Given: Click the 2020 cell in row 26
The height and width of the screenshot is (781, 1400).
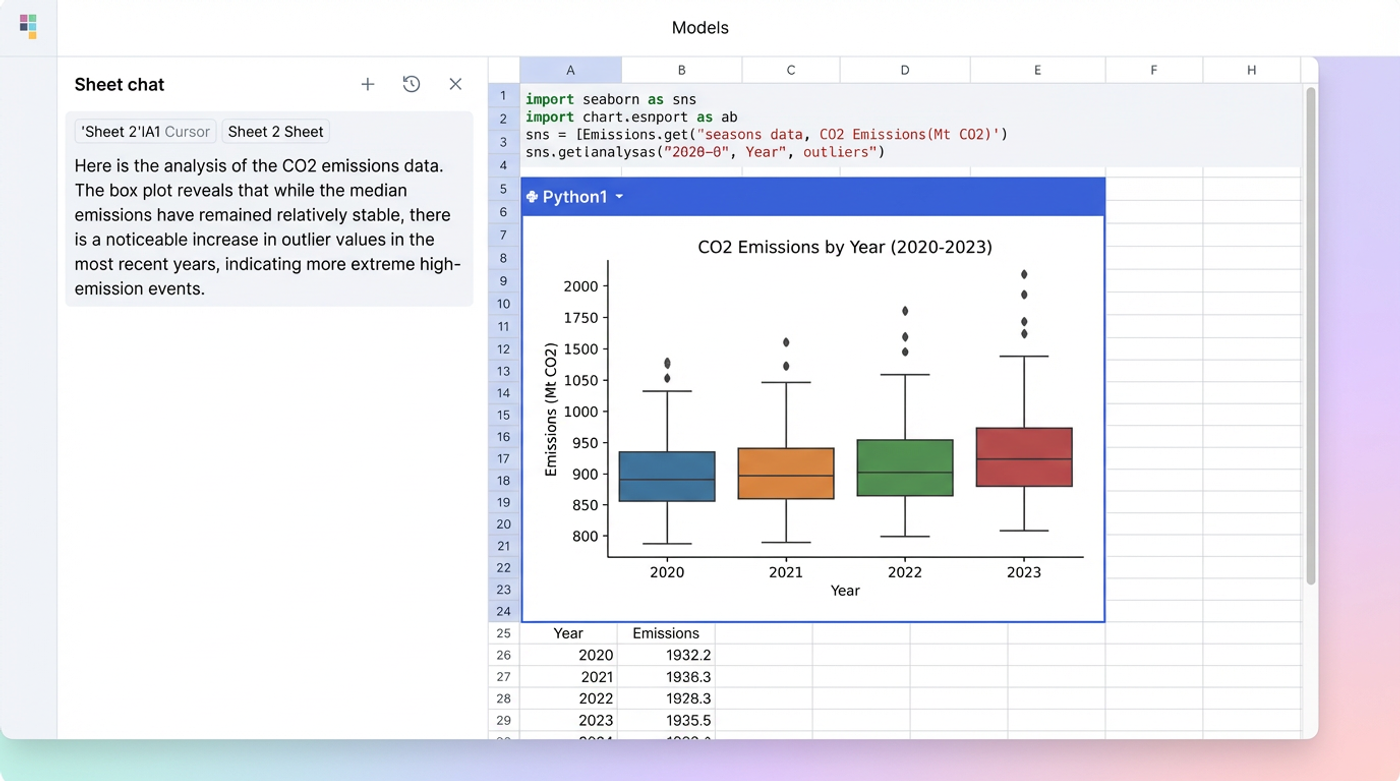Looking at the screenshot, I should point(569,655).
